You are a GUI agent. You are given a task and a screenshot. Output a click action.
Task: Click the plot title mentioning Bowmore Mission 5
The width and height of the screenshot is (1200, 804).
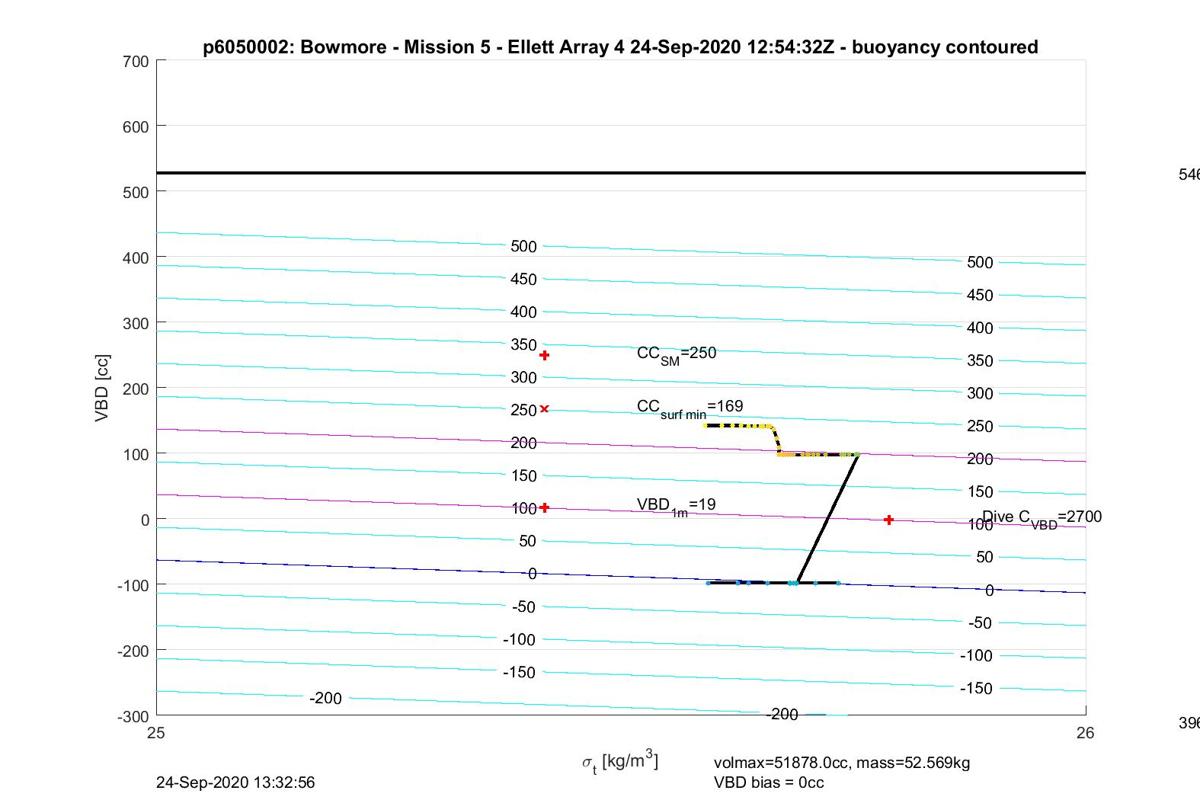(620, 46)
